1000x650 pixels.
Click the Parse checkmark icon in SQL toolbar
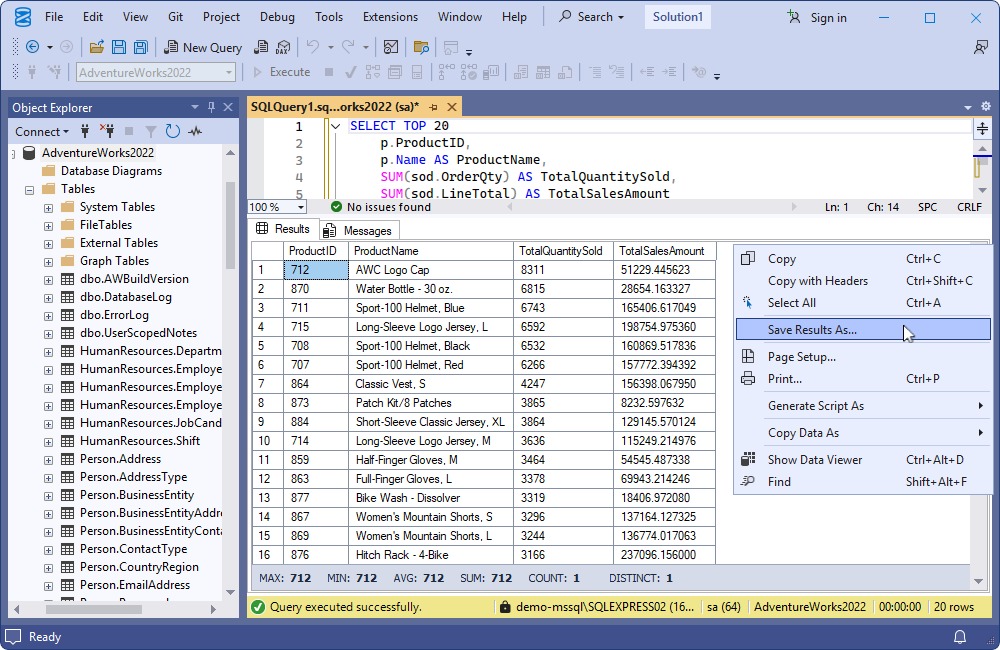coord(350,72)
